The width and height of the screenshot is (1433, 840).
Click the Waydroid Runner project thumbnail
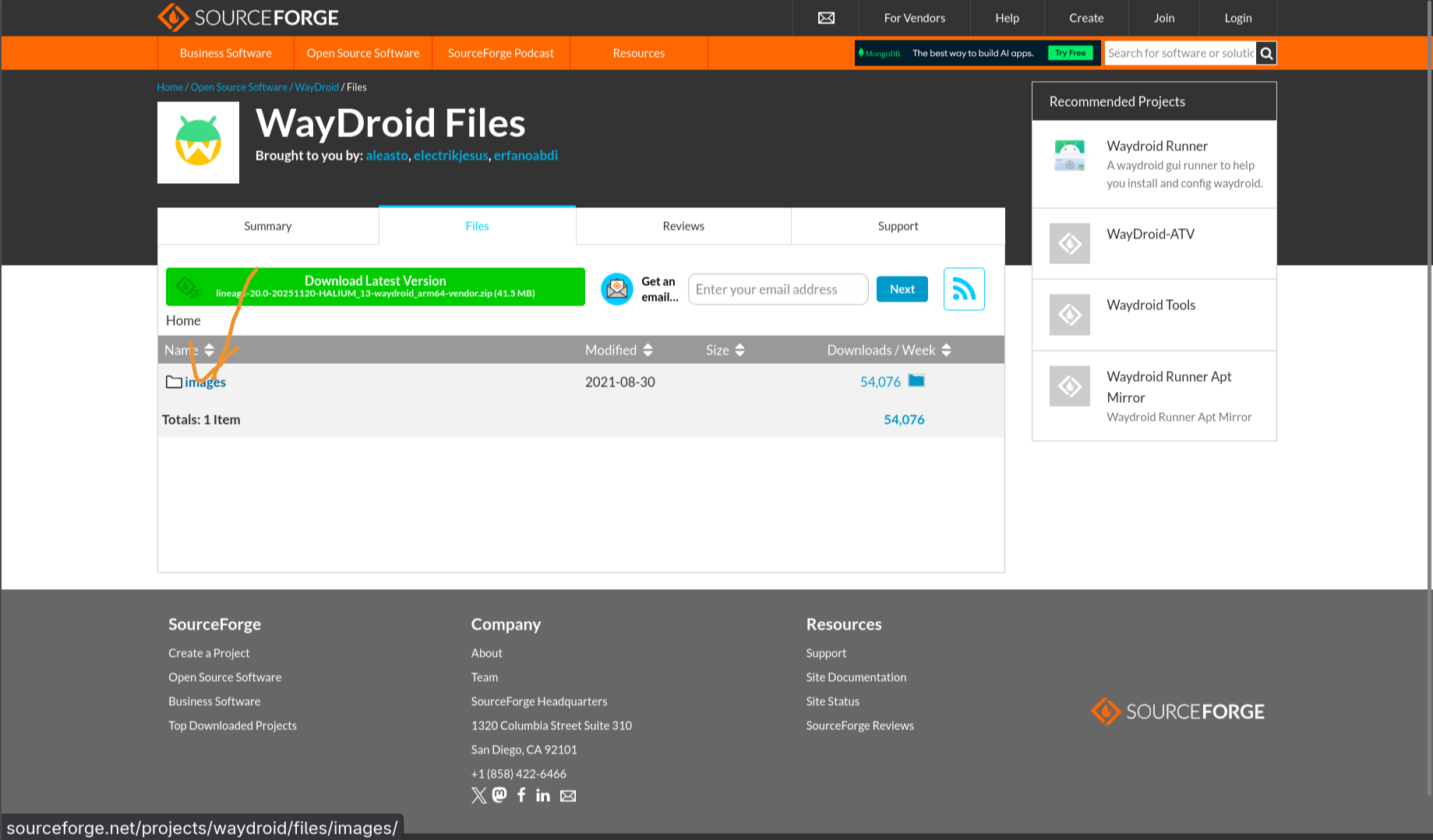(1070, 155)
